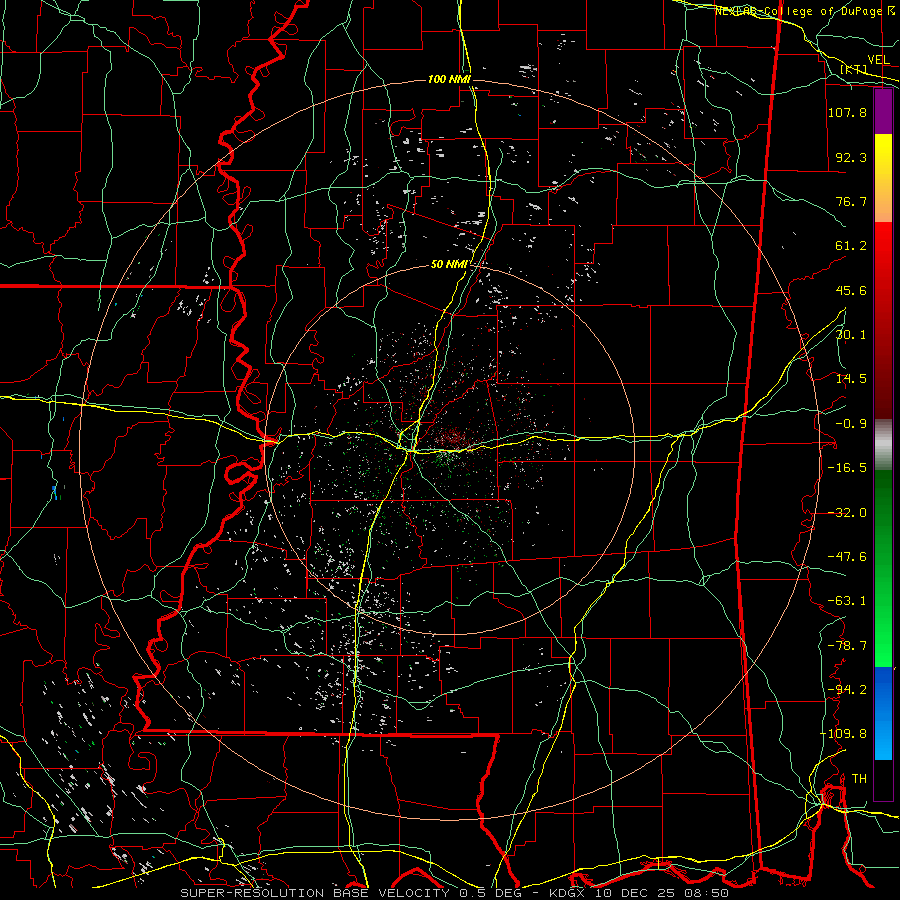Click the -63.1 scale label
The width and height of the screenshot is (900, 900).
[x=847, y=601]
